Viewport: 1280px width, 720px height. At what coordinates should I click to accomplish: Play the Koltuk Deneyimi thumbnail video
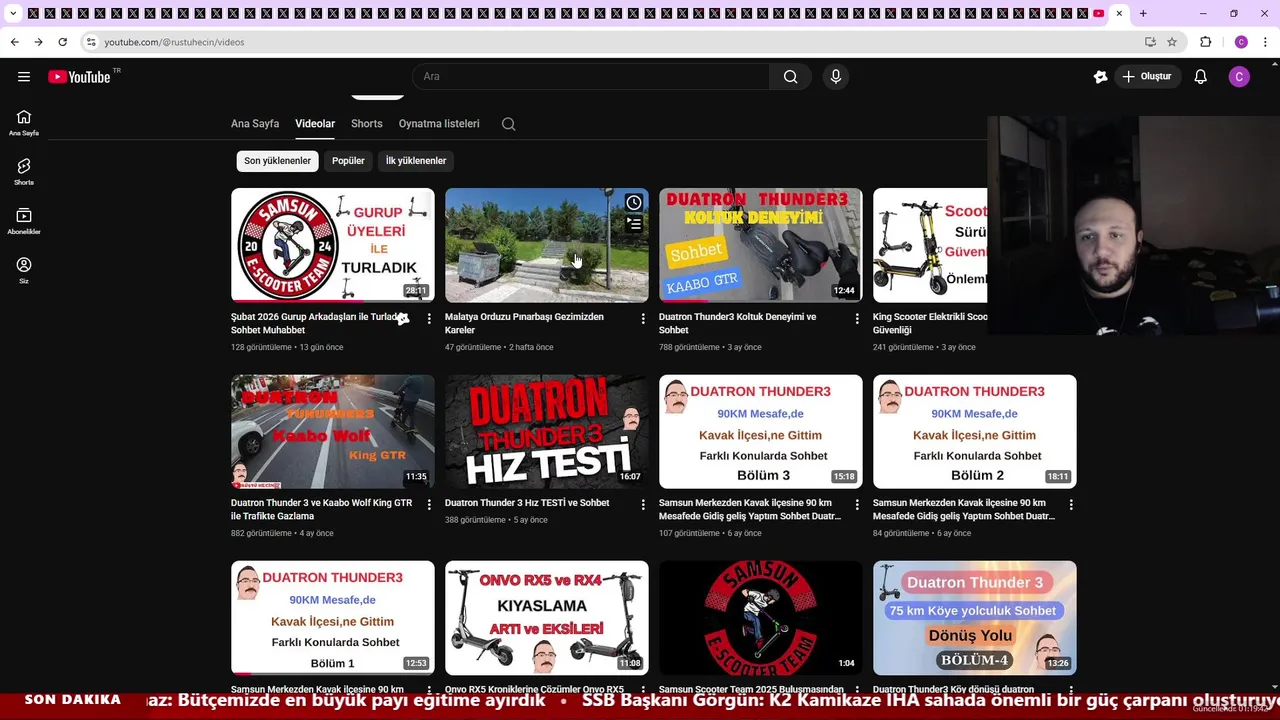[x=761, y=245]
